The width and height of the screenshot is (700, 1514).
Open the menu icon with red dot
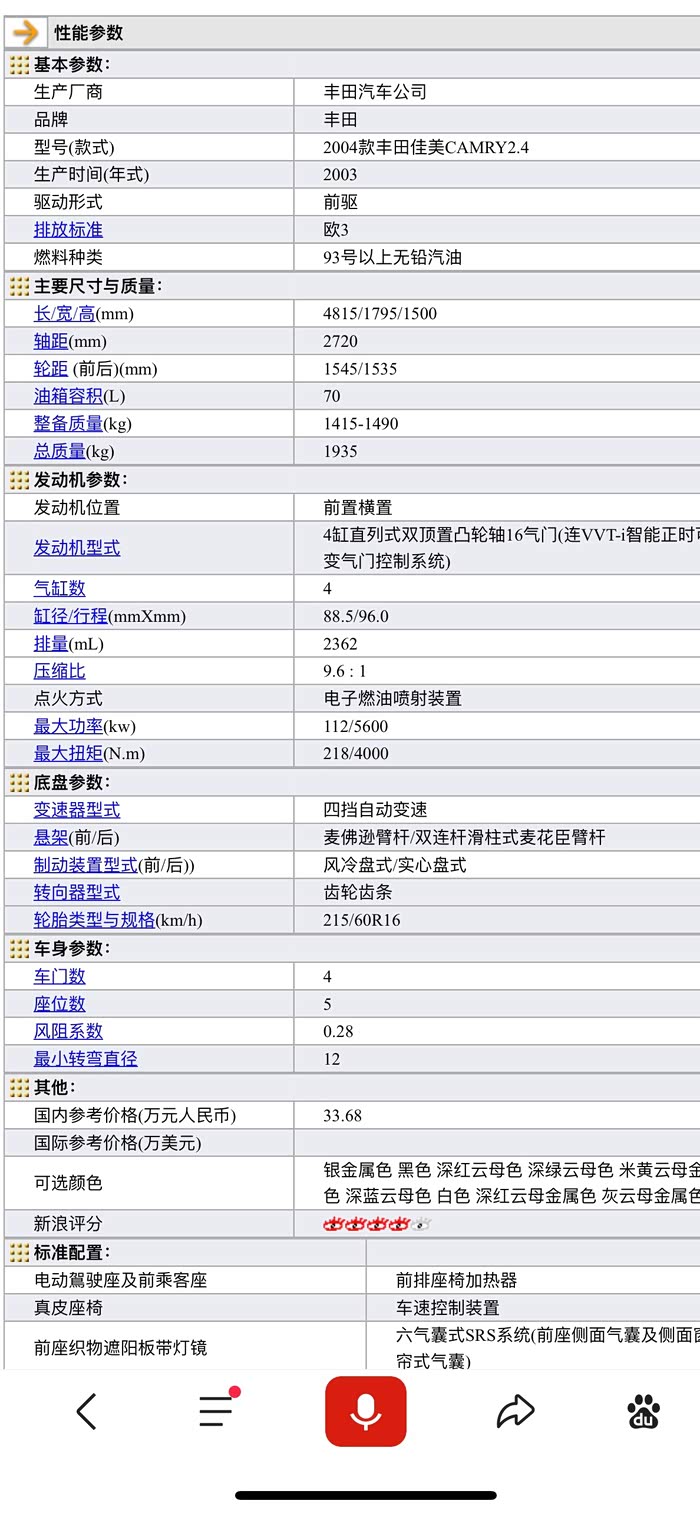coord(218,1408)
